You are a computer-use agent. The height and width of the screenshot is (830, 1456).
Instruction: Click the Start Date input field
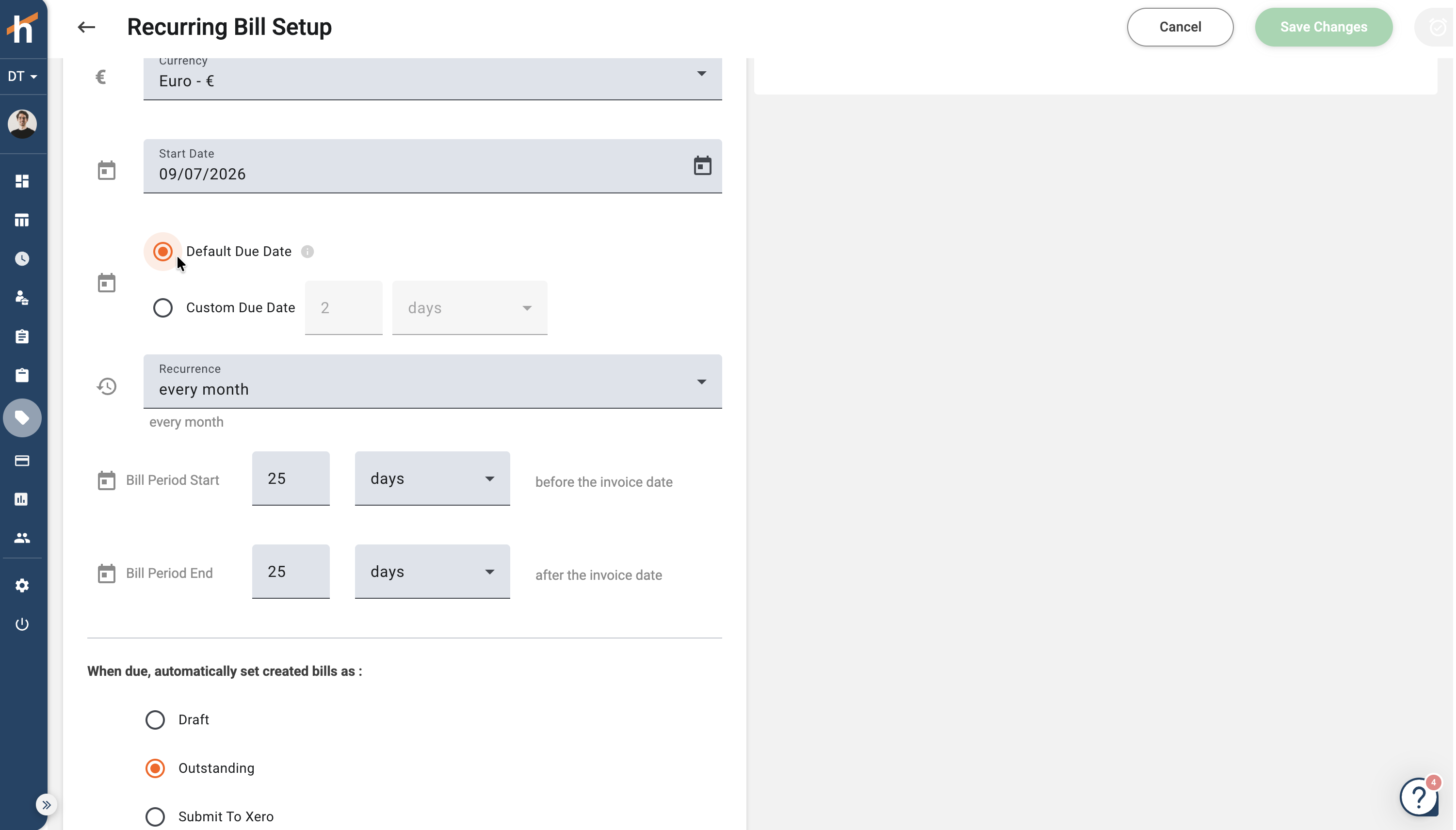pos(432,166)
